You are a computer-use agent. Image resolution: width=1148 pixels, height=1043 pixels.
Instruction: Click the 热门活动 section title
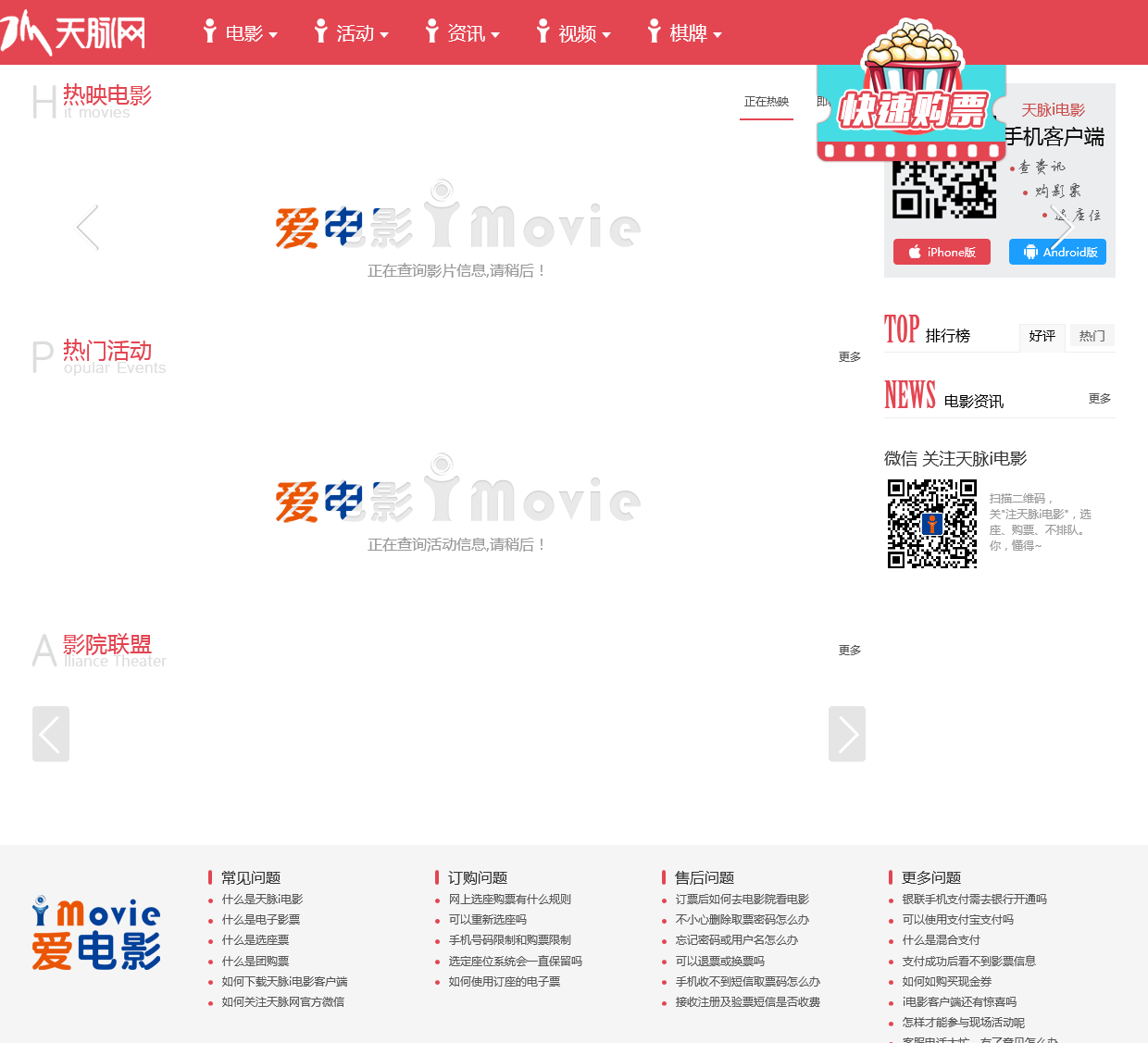(107, 351)
